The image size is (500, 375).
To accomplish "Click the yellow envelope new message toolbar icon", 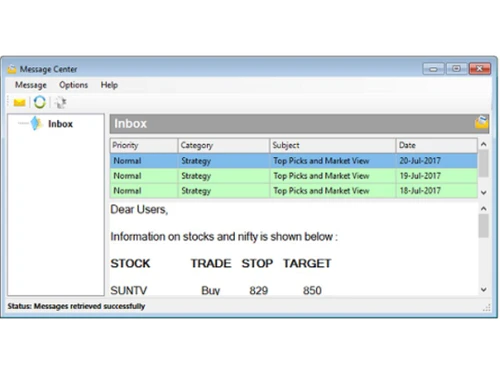I will tap(19, 102).
